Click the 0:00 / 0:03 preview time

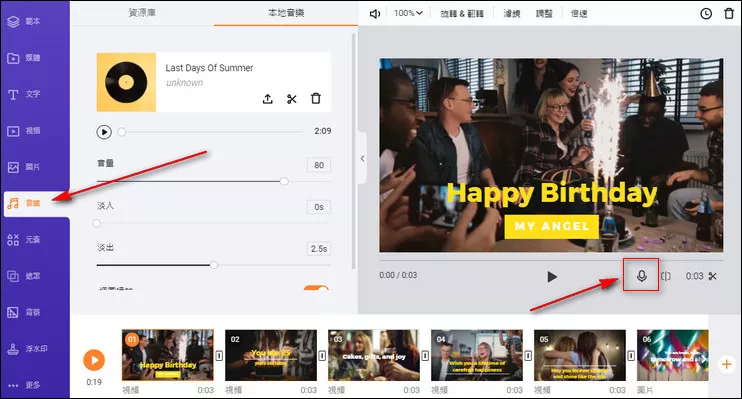[398, 275]
